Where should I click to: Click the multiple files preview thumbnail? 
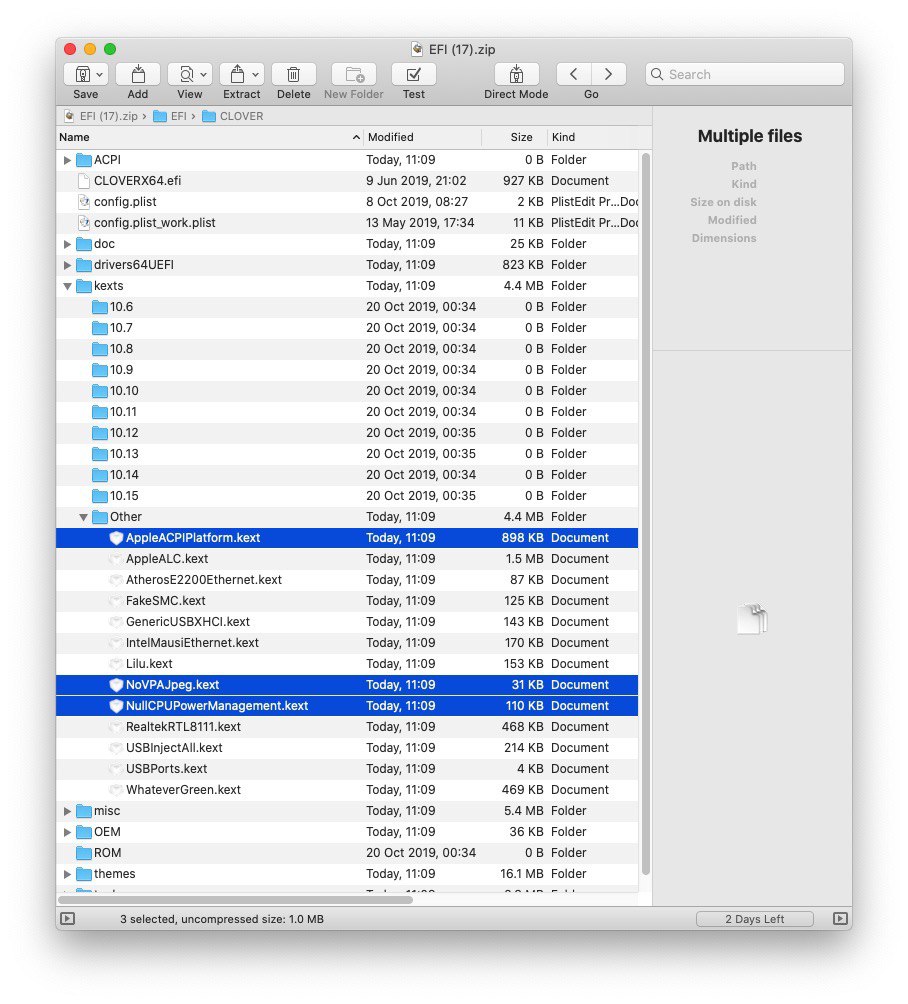752,619
